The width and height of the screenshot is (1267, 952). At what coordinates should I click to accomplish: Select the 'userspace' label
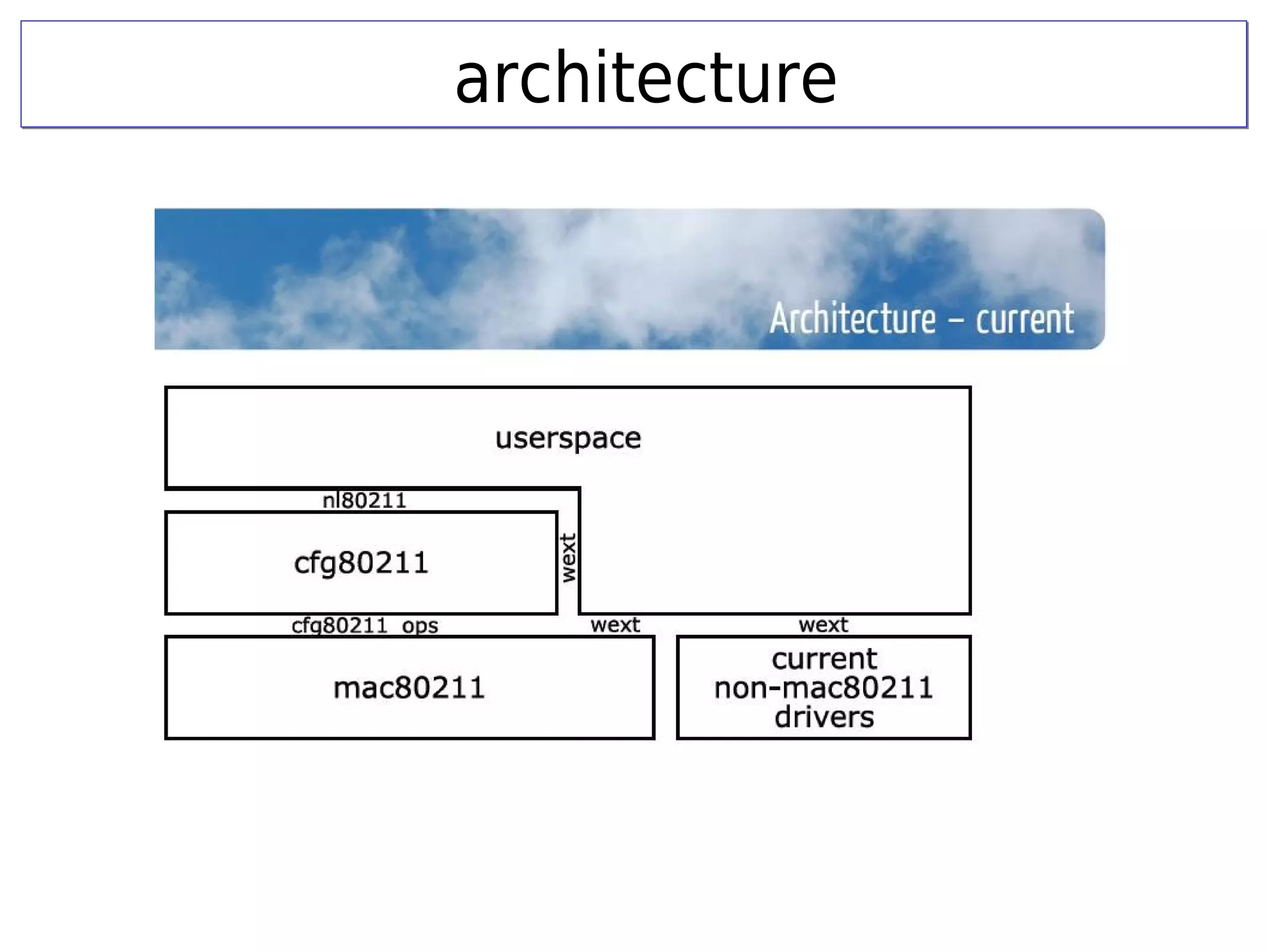coord(568,439)
